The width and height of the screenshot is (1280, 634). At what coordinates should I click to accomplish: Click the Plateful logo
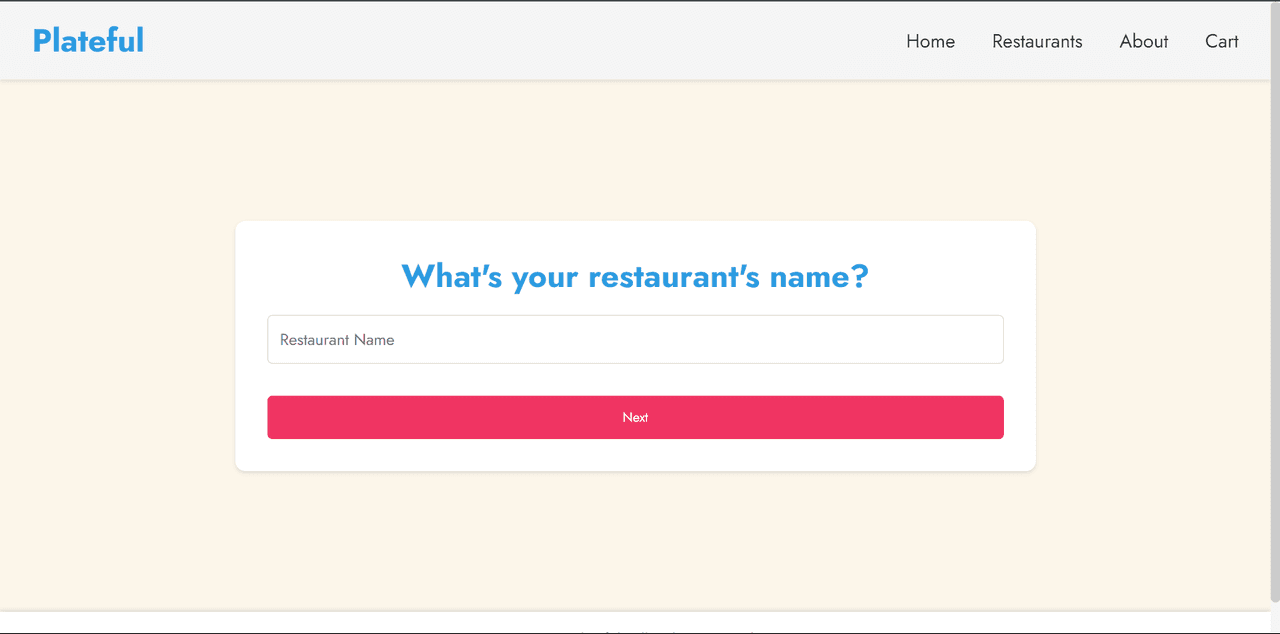click(88, 40)
